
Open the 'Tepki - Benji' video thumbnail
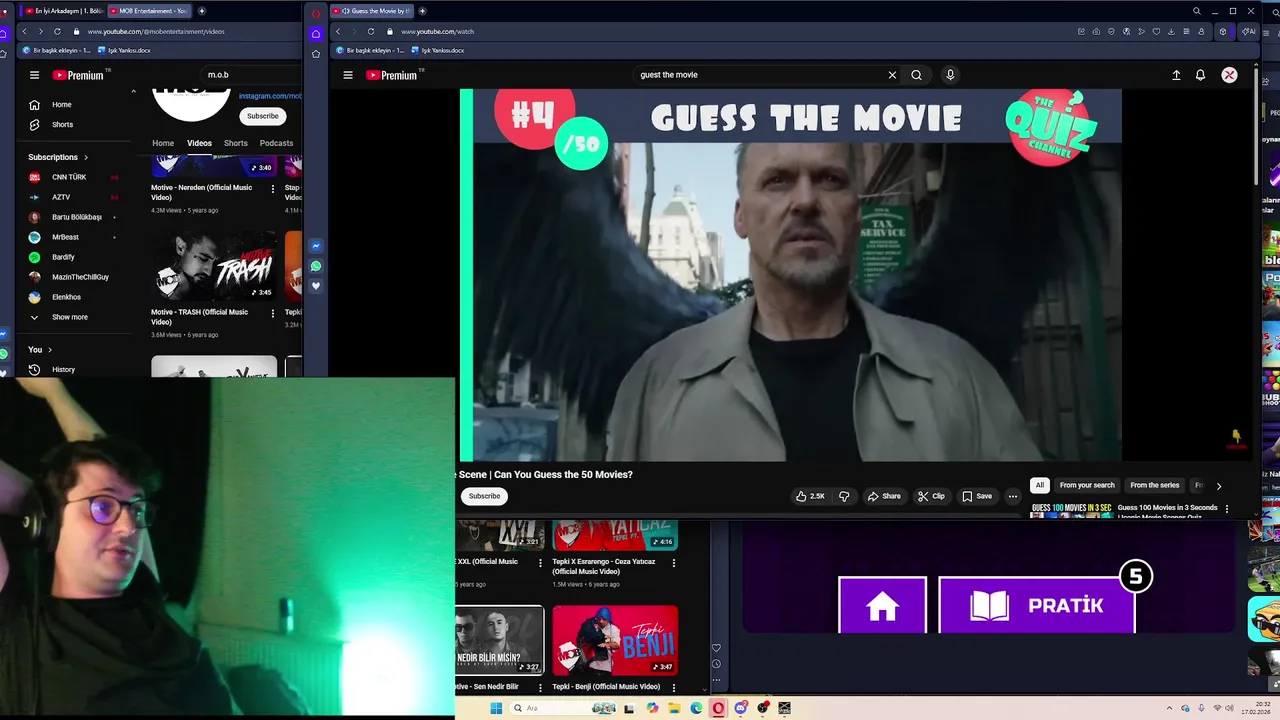pos(615,640)
